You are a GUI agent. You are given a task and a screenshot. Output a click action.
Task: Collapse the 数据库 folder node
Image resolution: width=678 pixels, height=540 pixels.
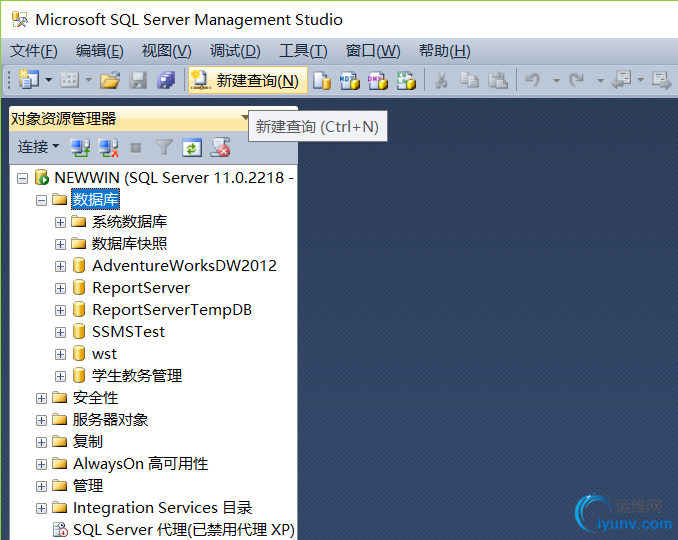pos(42,200)
